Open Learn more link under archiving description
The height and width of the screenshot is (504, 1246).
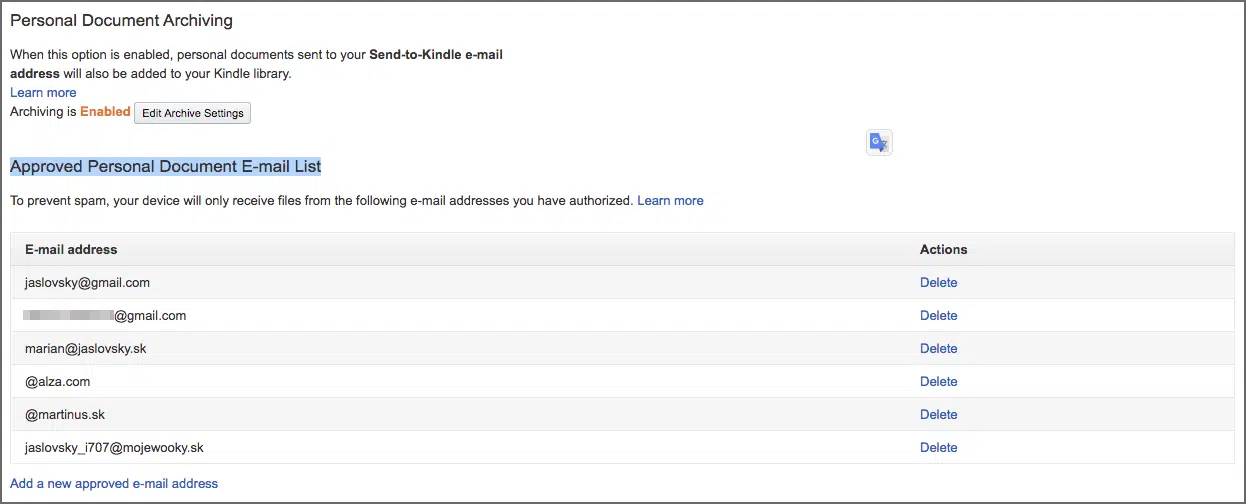point(43,93)
